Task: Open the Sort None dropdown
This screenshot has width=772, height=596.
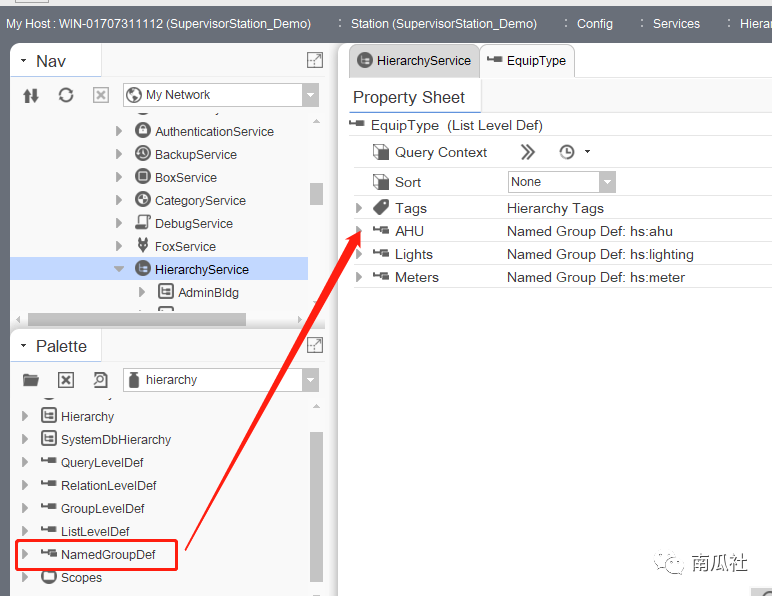Action: [607, 182]
